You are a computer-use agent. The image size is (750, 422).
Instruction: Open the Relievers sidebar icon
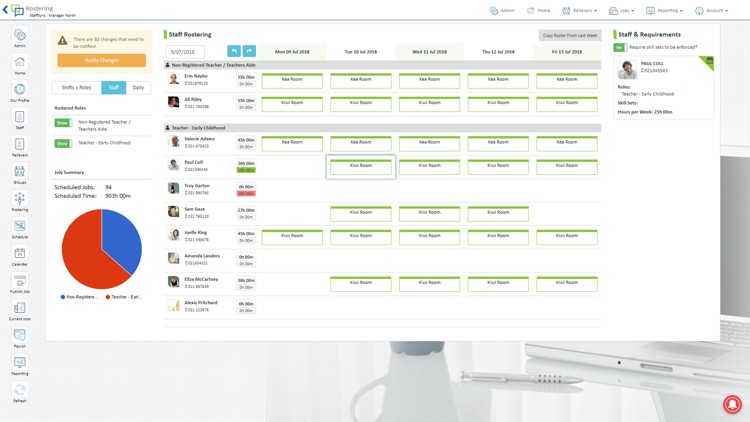click(x=20, y=144)
